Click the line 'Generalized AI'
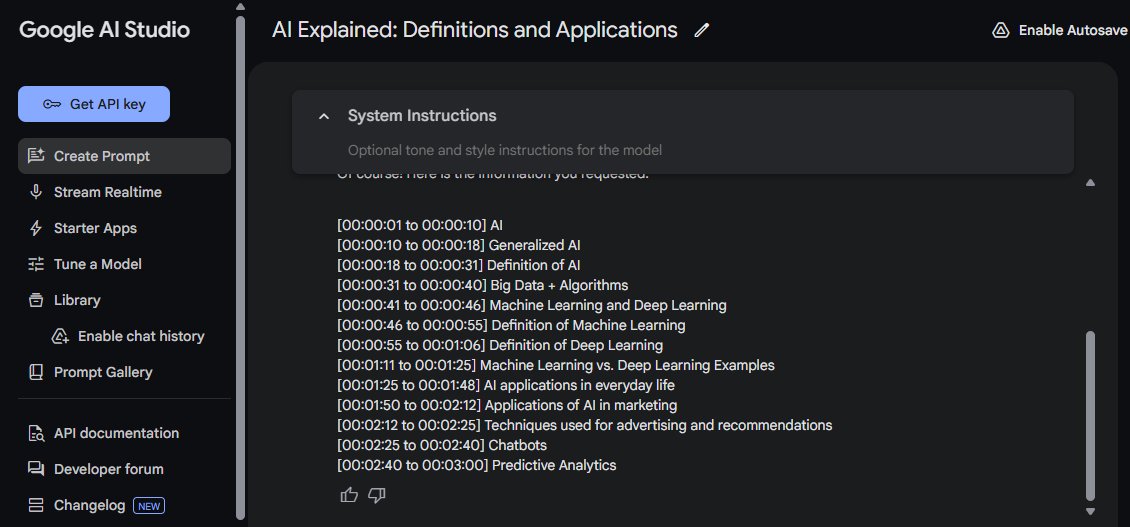The height and width of the screenshot is (527, 1130). pyautogui.click(x=459, y=245)
